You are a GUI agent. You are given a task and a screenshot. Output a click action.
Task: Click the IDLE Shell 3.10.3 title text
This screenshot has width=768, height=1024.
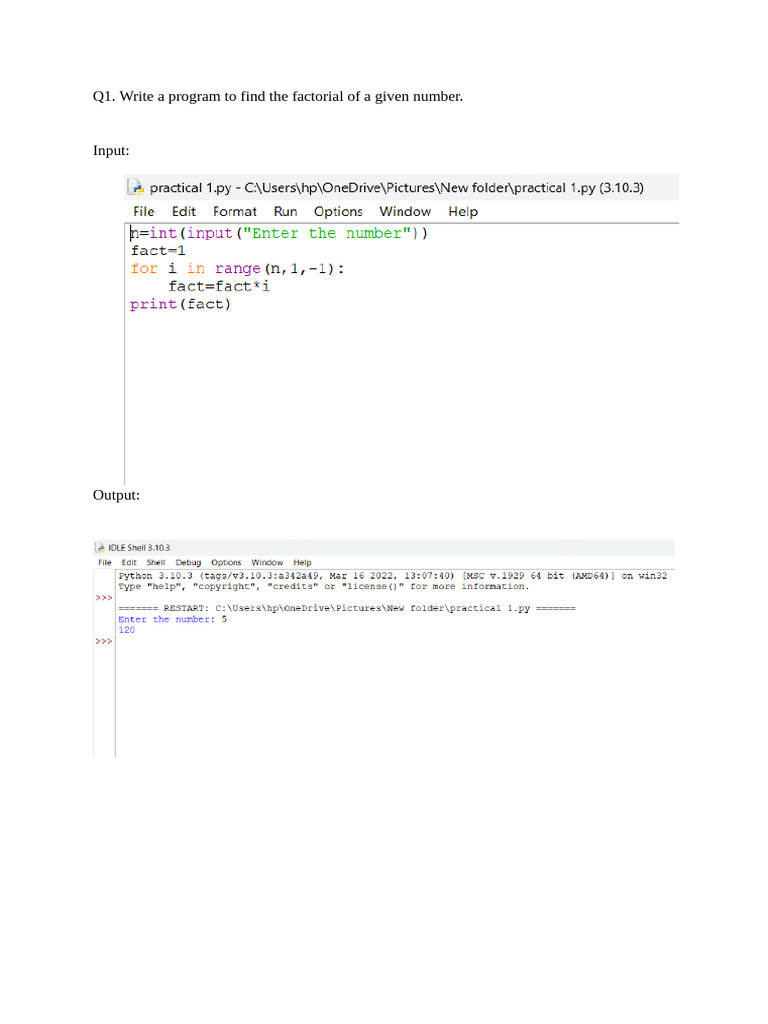click(x=139, y=547)
